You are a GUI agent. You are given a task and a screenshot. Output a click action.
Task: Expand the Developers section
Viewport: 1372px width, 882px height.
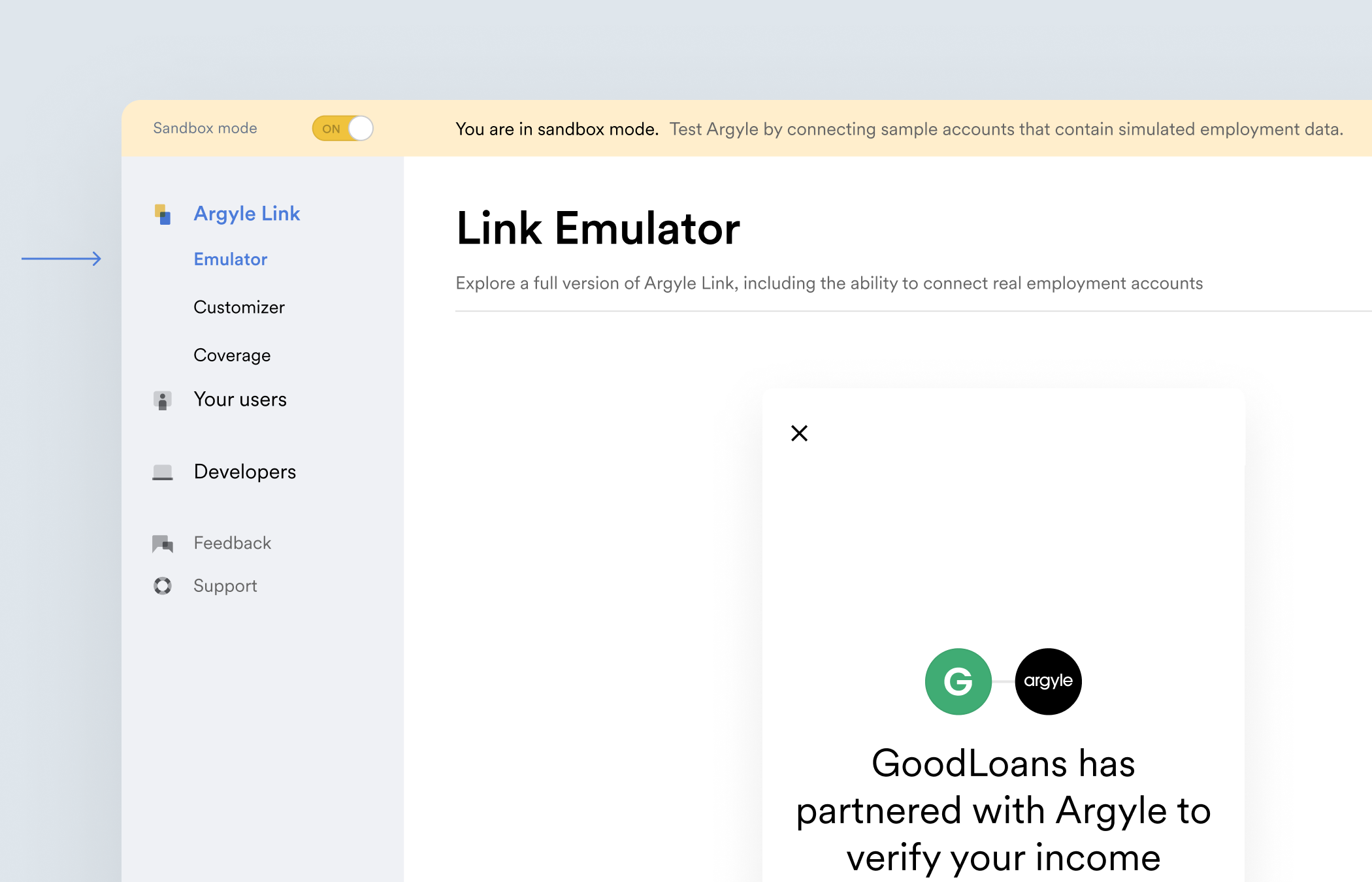click(x=245, y=472)
